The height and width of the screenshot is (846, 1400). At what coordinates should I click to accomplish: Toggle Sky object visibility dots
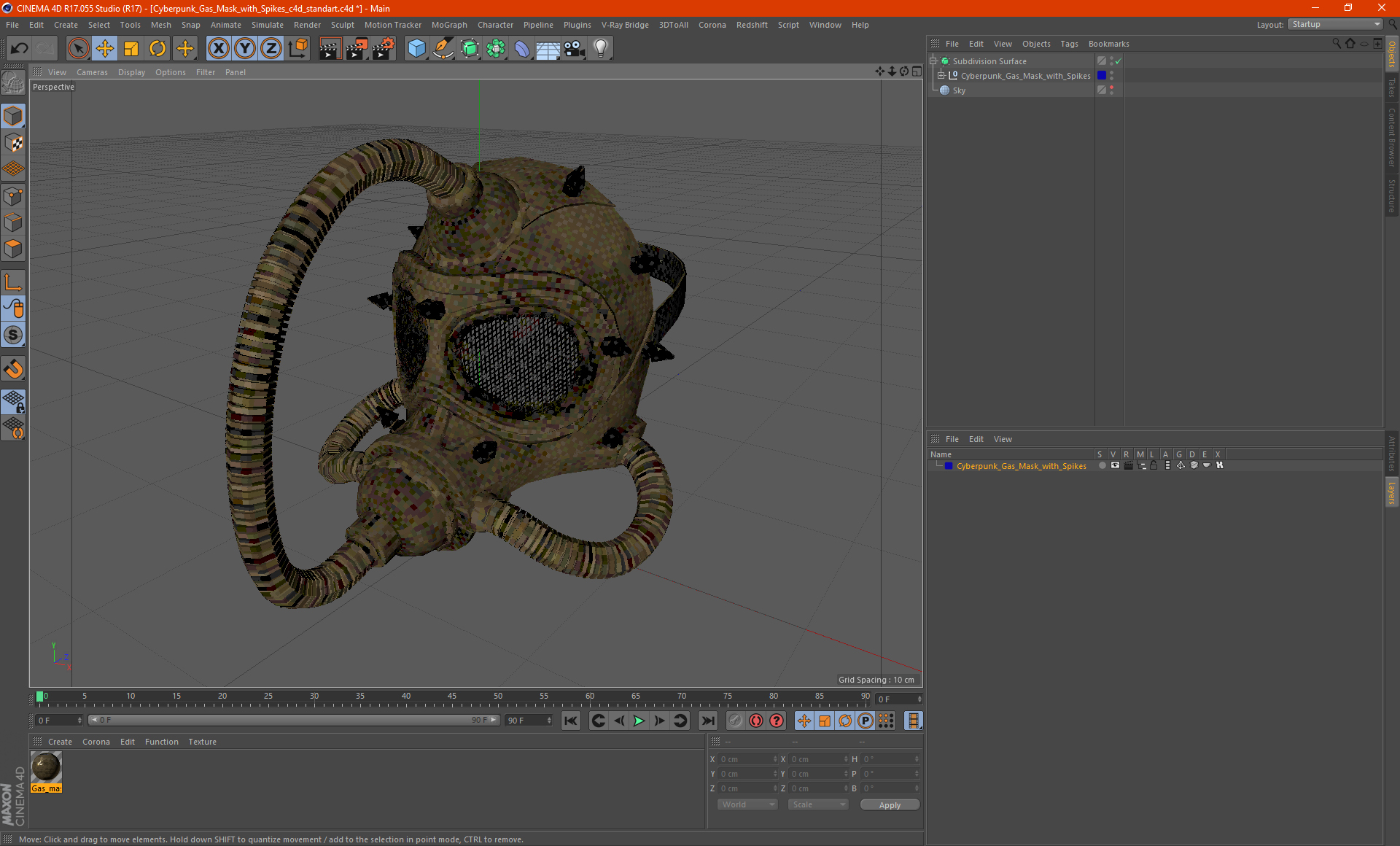pyautogui.click(x=1111, y=90)
